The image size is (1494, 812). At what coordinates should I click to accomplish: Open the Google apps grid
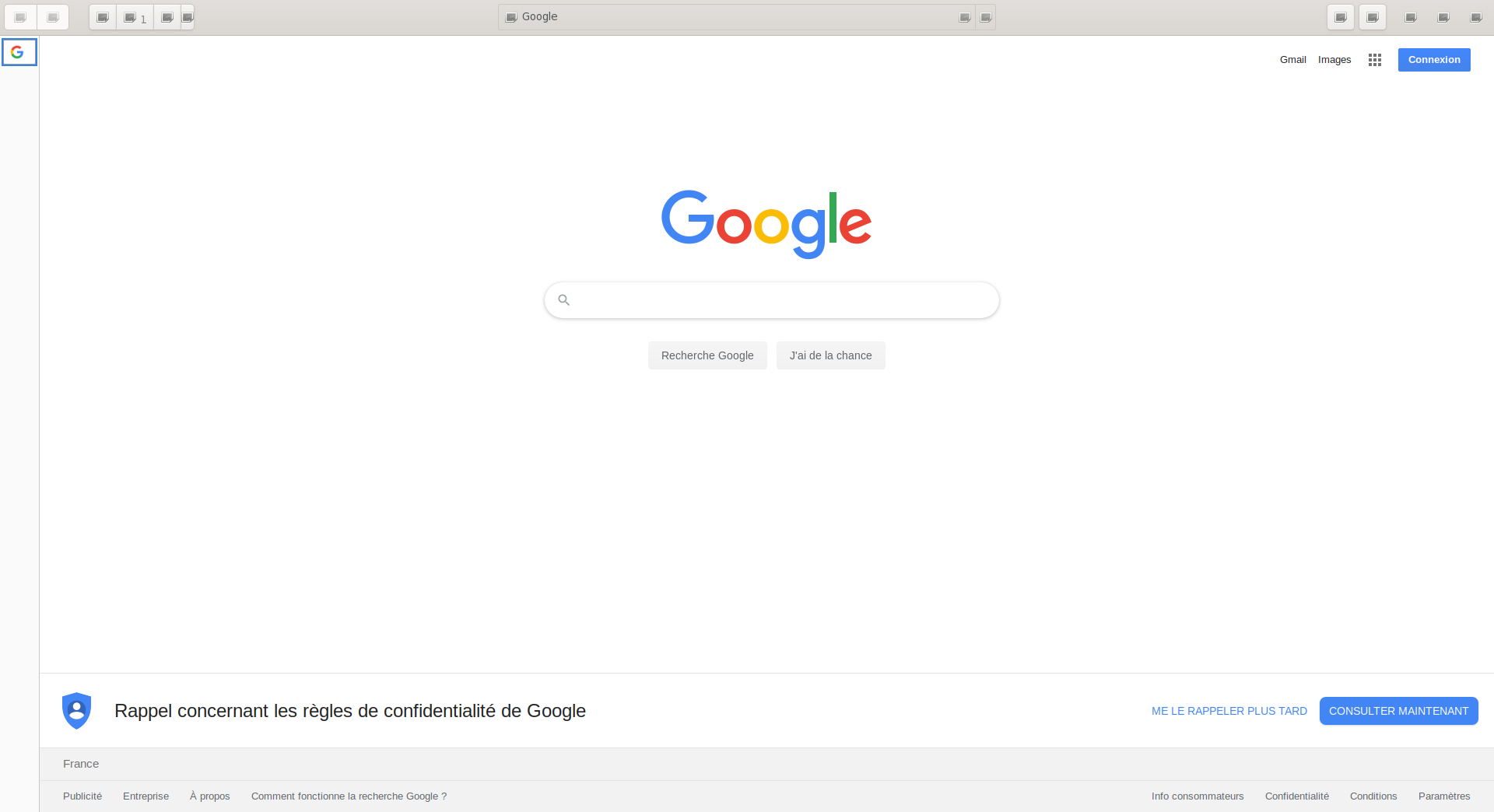[x=1375, y=60]
